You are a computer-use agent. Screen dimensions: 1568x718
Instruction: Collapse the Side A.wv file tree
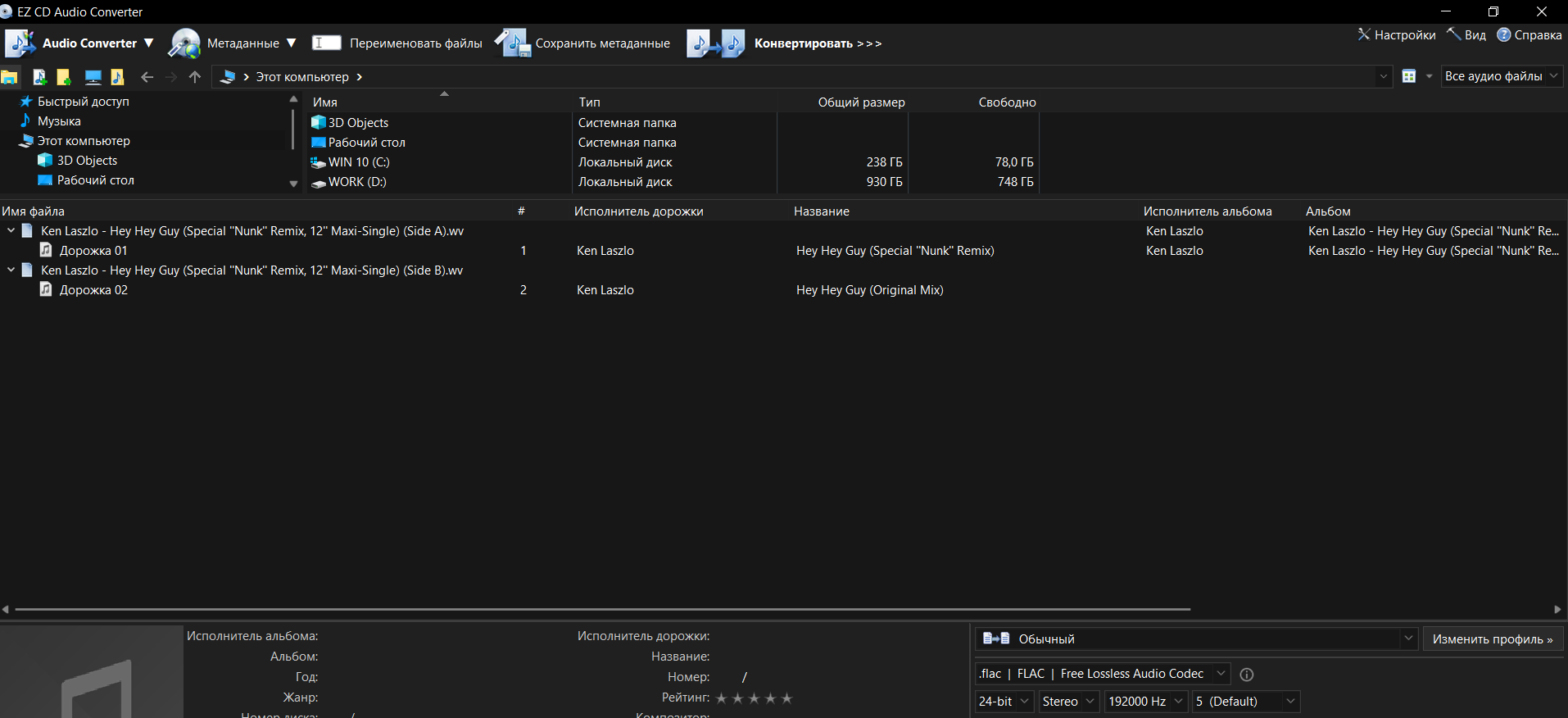11,231
